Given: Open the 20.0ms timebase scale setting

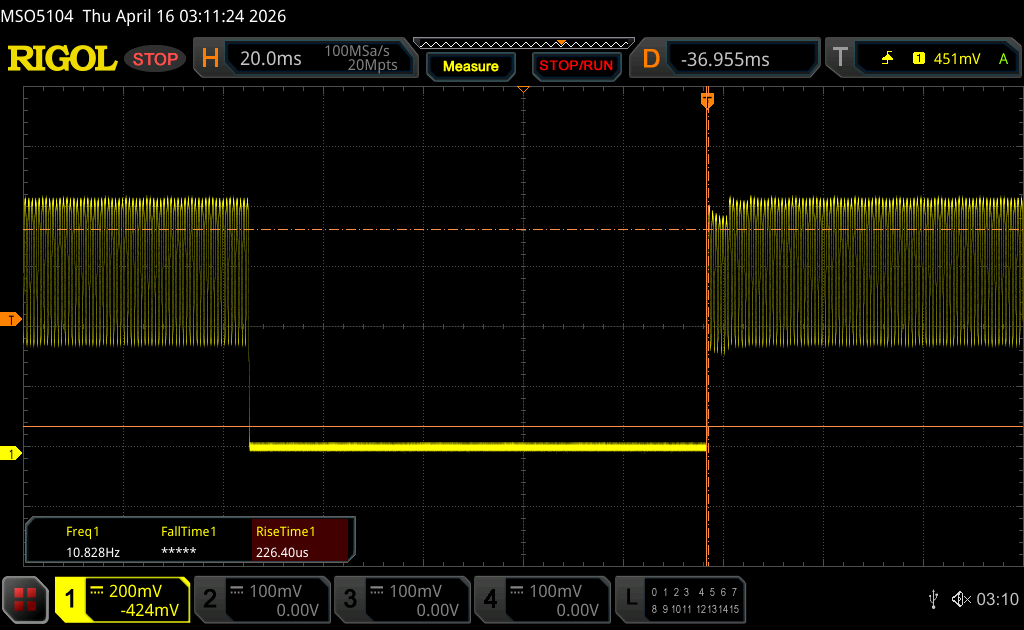Looking at the screenshot, I should click(x=271, y=59).
